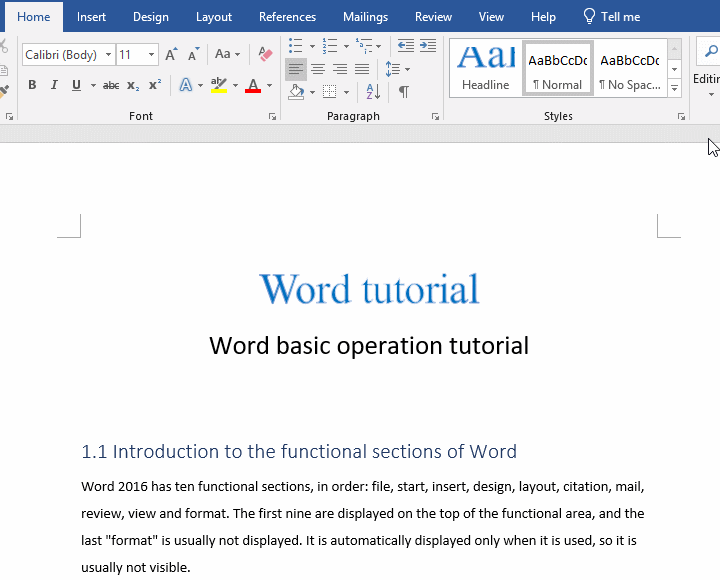Open the References tab
This screenshot has height=580, width=720.
287,17
